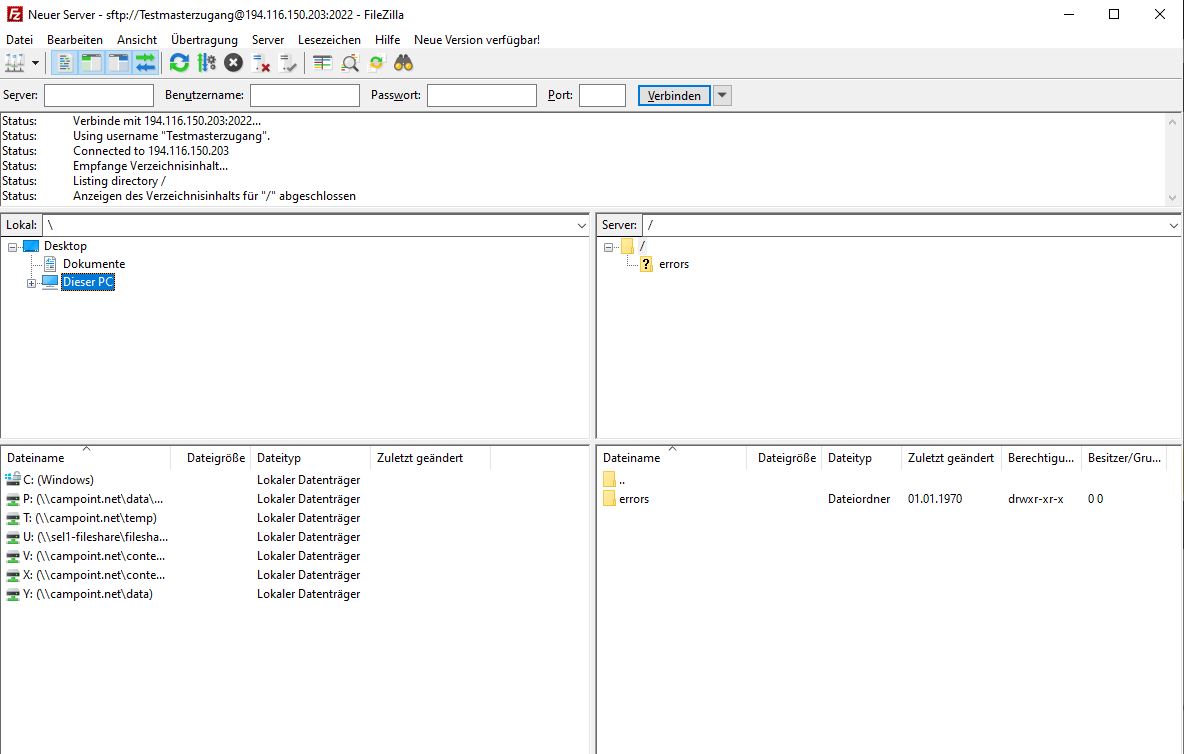
Task: Open Neue Version verfügbar! menu
Action: click(476, 40)
